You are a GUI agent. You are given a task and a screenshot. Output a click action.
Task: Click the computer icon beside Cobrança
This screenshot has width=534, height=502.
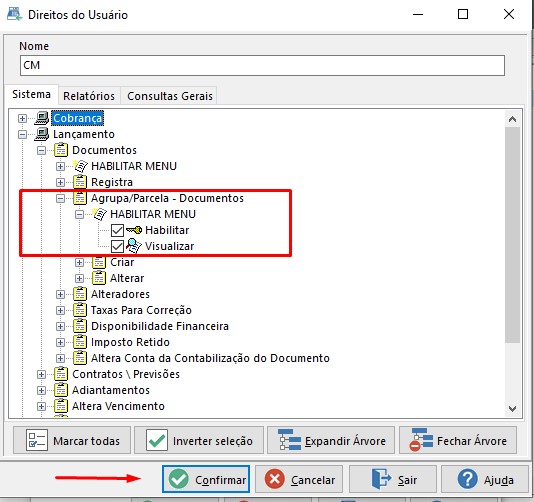(x=42, y=118)
